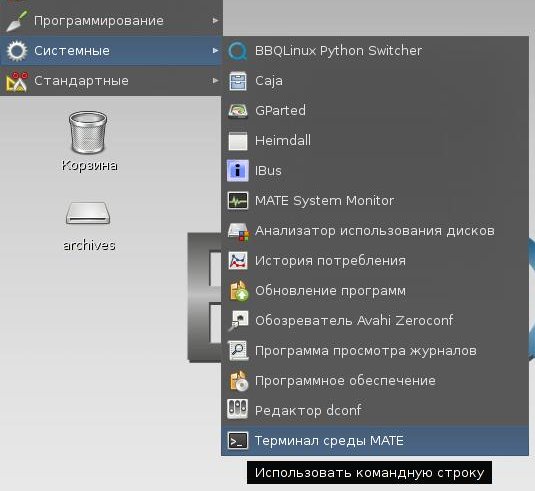Open the Программирование menu category
Viewport: 535px width, 491px height.
tap(111, 21)
